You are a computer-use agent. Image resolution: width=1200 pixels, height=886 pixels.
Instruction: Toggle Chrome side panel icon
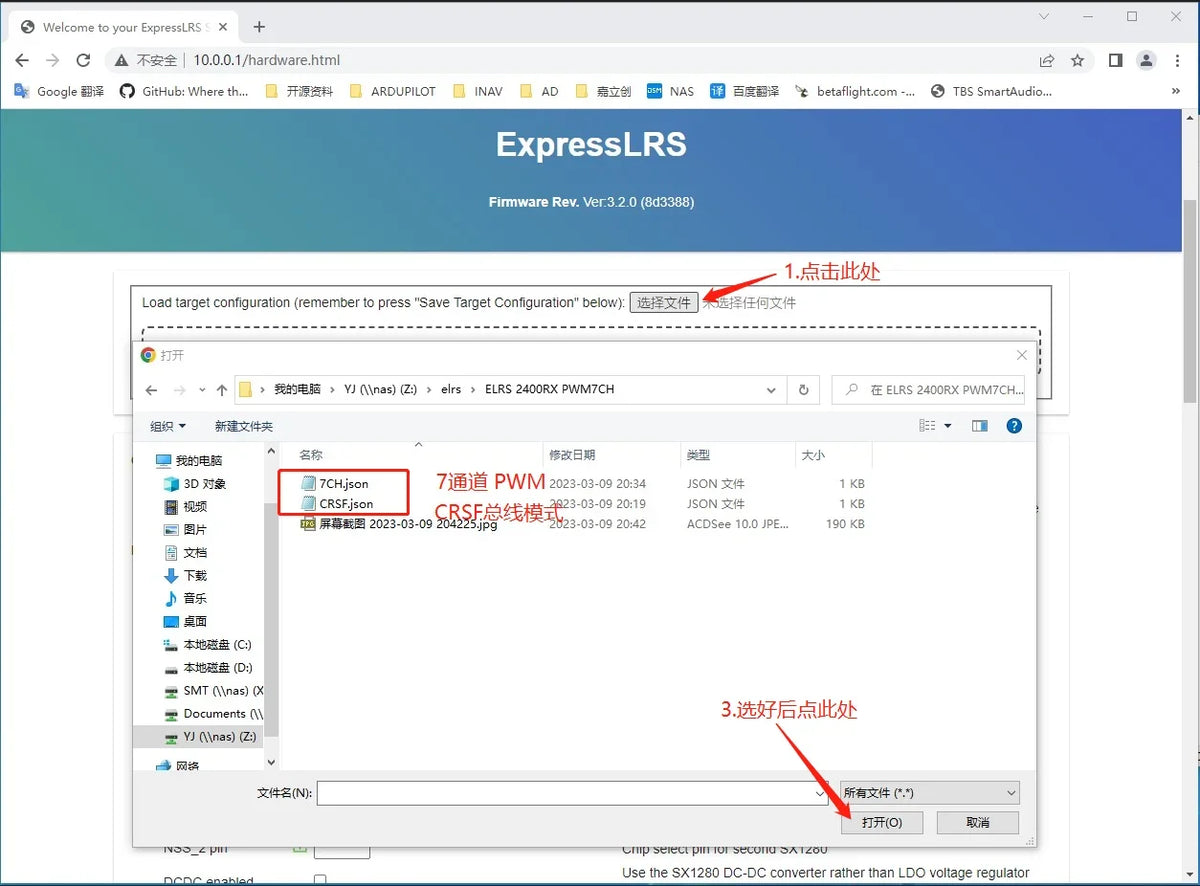[x=1115, y=60]
